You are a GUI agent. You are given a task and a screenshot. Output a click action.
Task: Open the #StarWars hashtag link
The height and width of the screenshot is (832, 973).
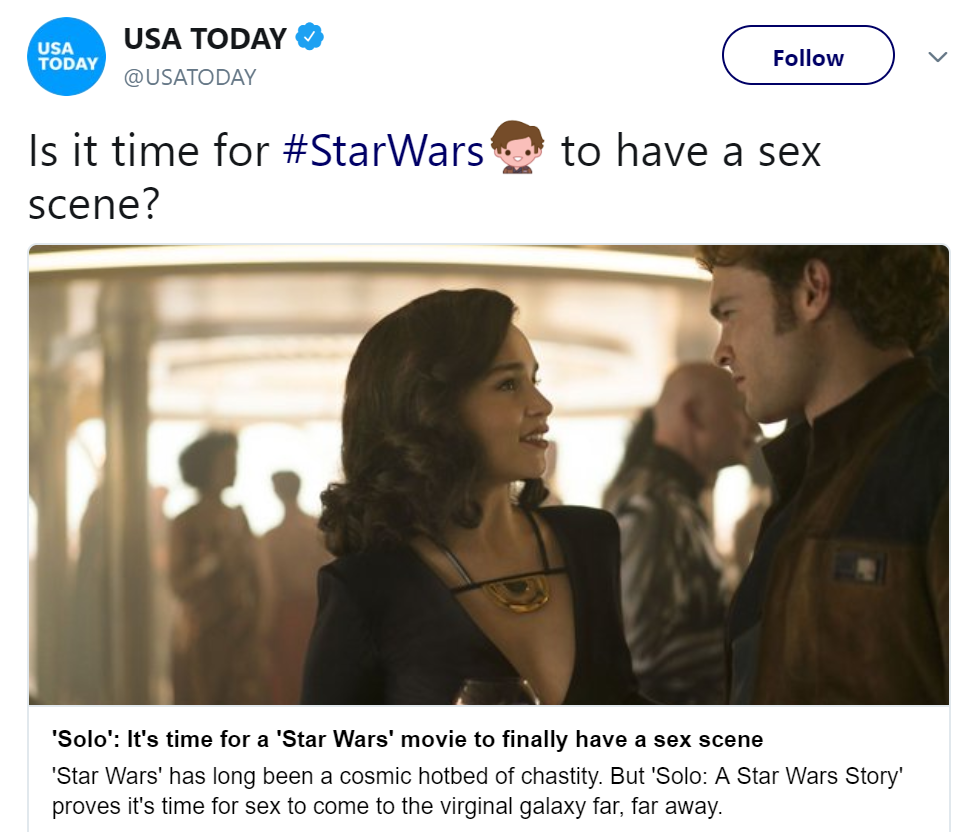[x=383, y=151]
